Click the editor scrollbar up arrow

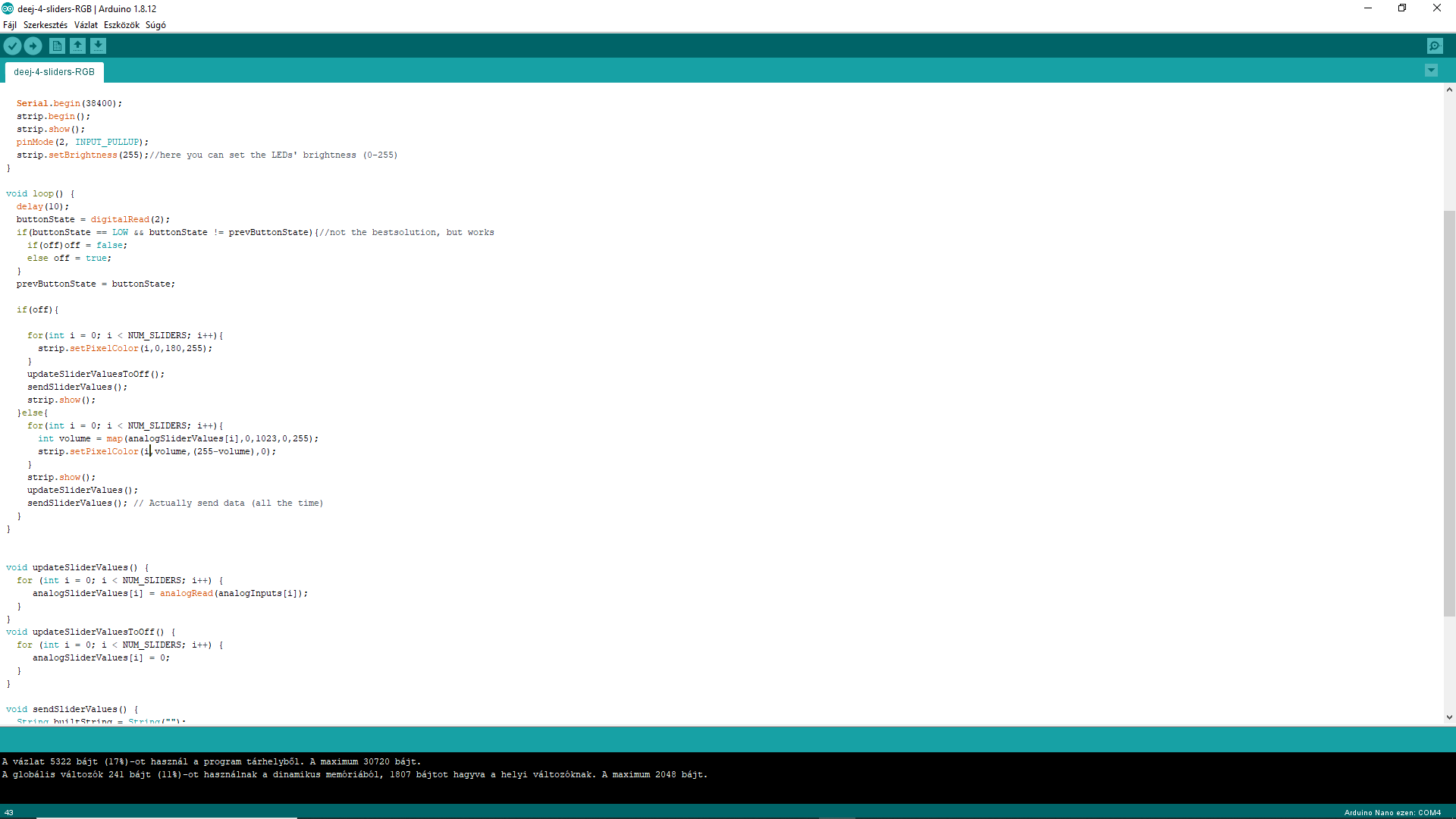(x=1449, y=89)
